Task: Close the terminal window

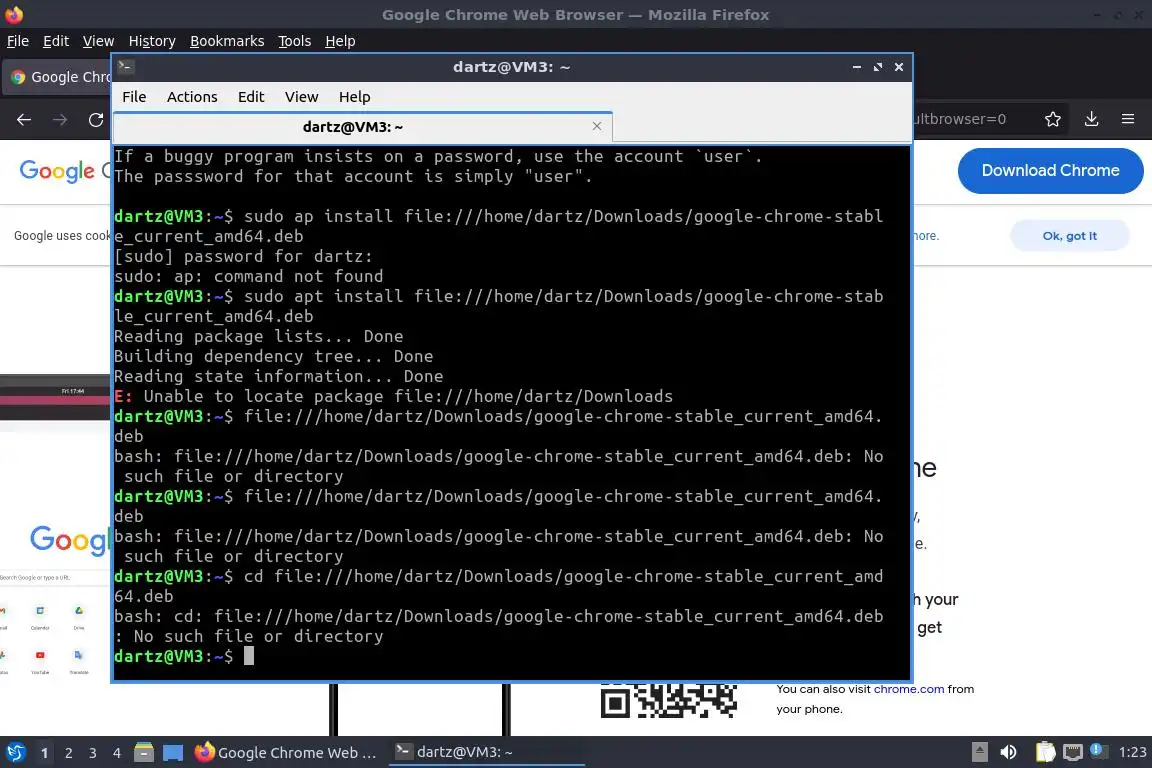Action: pos(899,67)
